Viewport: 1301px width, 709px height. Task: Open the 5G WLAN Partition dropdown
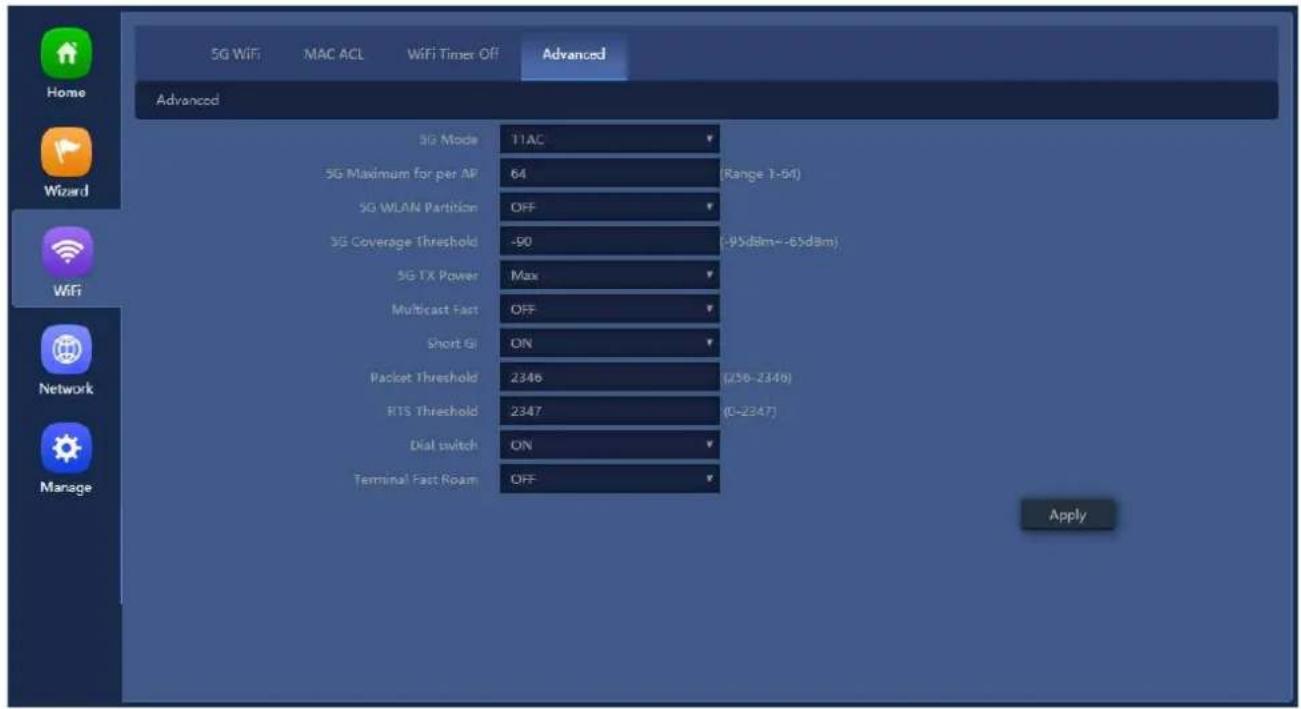(609, 208)
